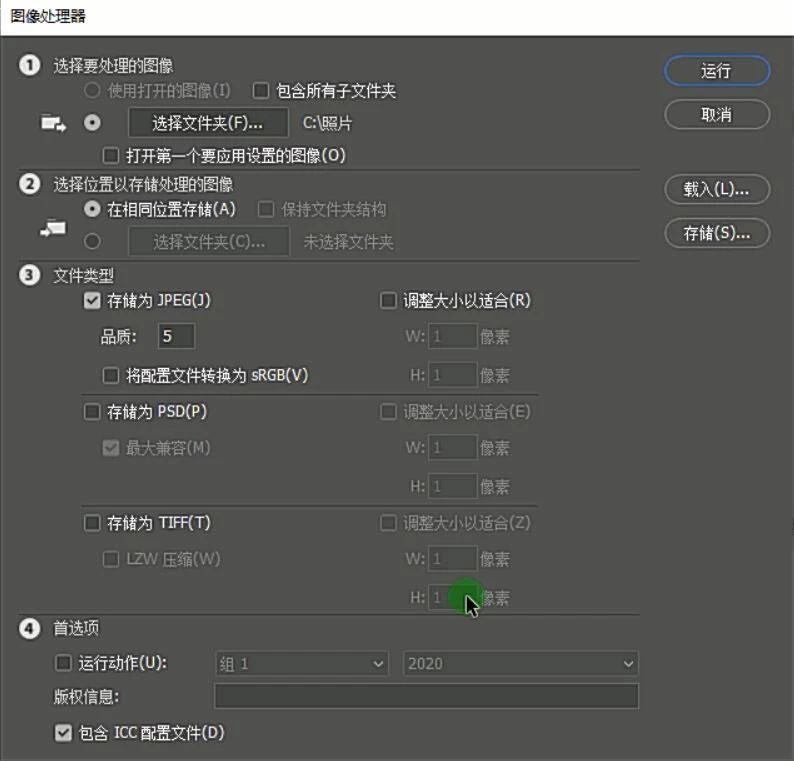Uncheck 包含 ICC 配置文件(D)
794x761 pixels.
63,733
